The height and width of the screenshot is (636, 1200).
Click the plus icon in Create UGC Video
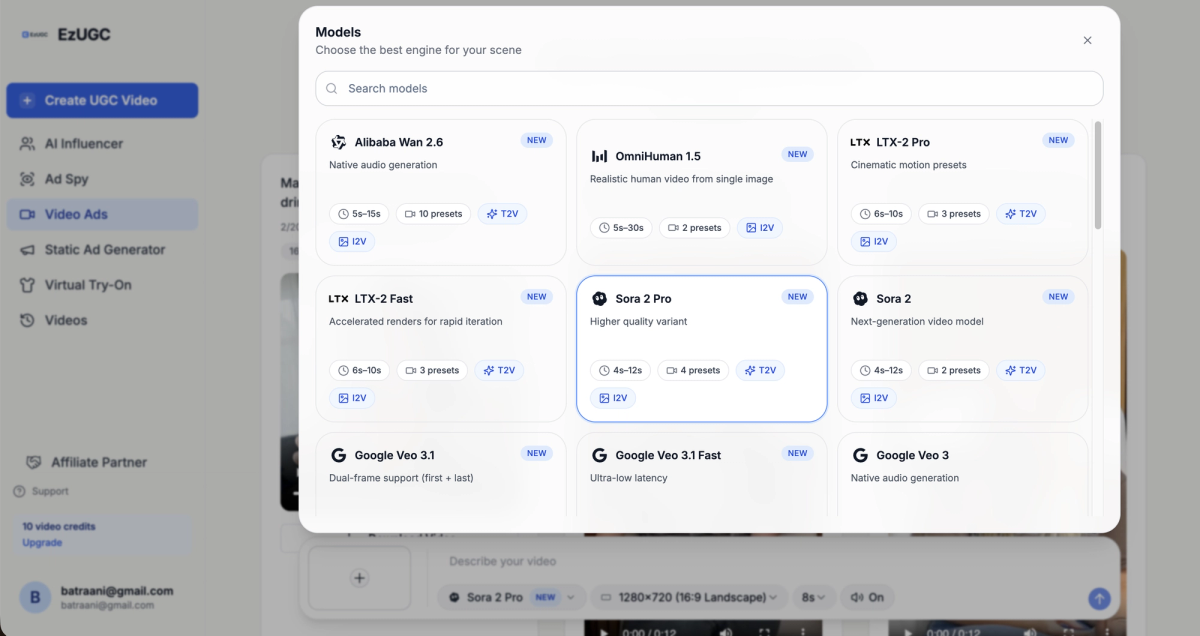27,101
